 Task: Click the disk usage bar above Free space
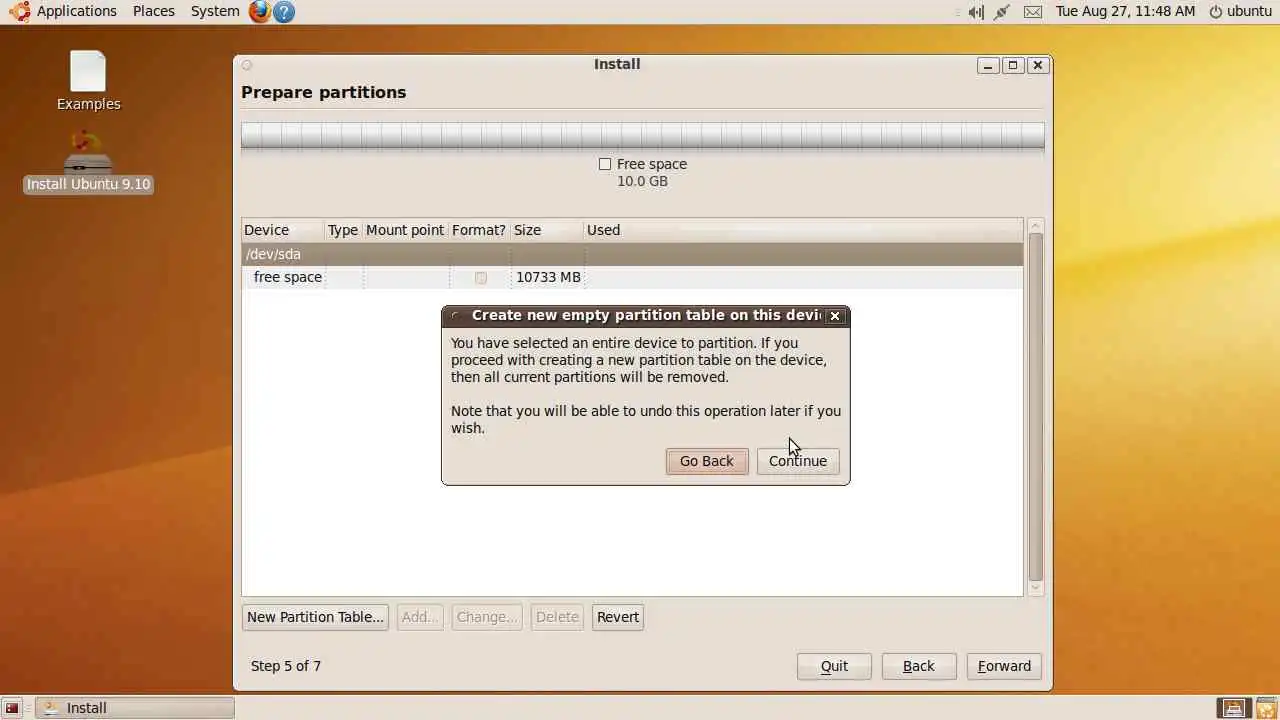pos(643,136)
